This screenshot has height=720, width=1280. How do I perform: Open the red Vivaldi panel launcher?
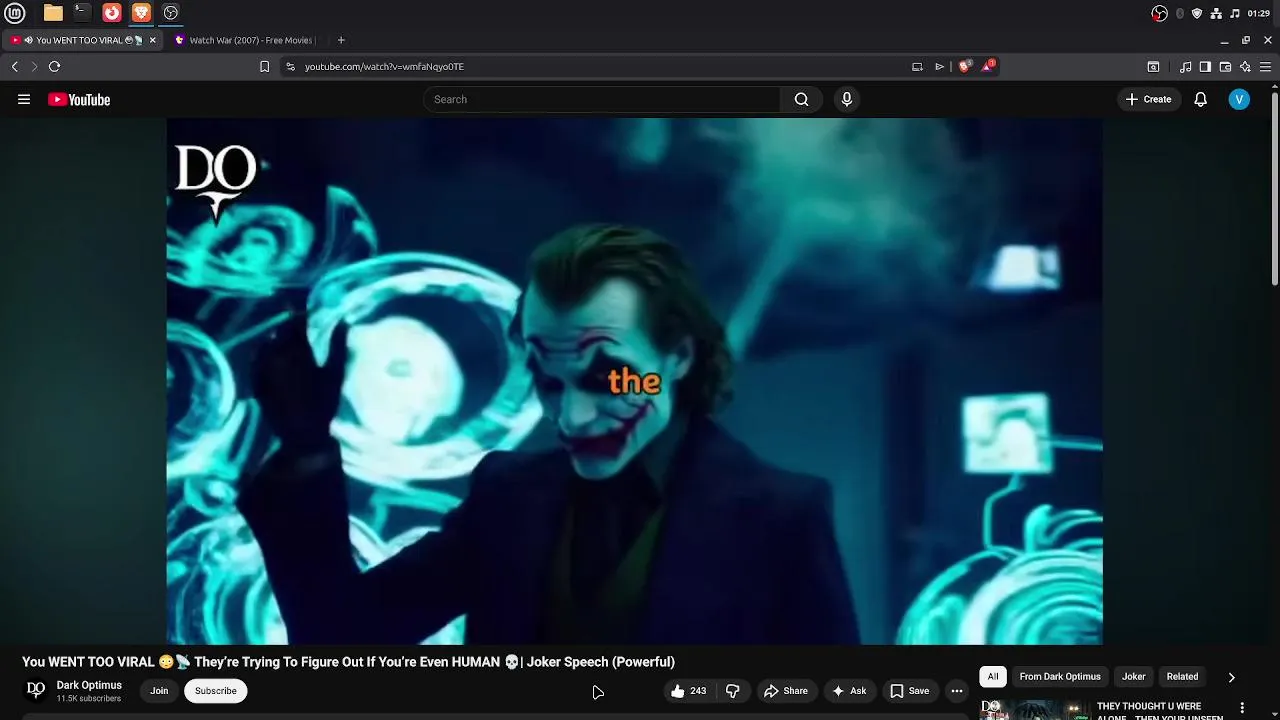[x=112, y=13]
